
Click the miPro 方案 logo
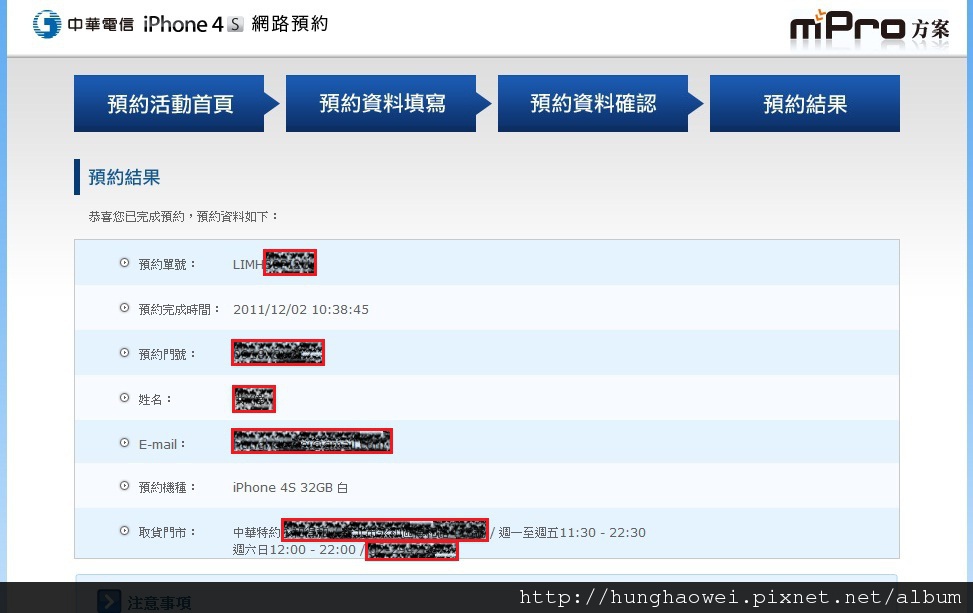coord(869,27)
